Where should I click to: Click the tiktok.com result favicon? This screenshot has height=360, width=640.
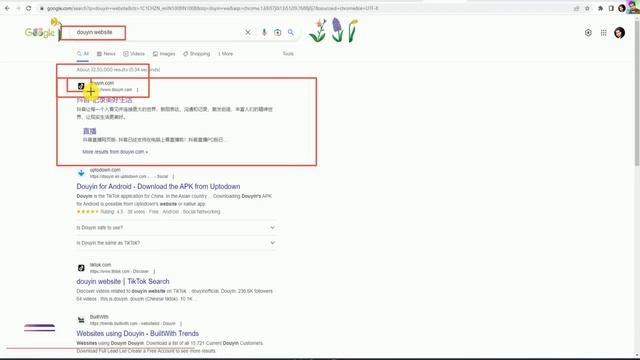coord(81,268)
